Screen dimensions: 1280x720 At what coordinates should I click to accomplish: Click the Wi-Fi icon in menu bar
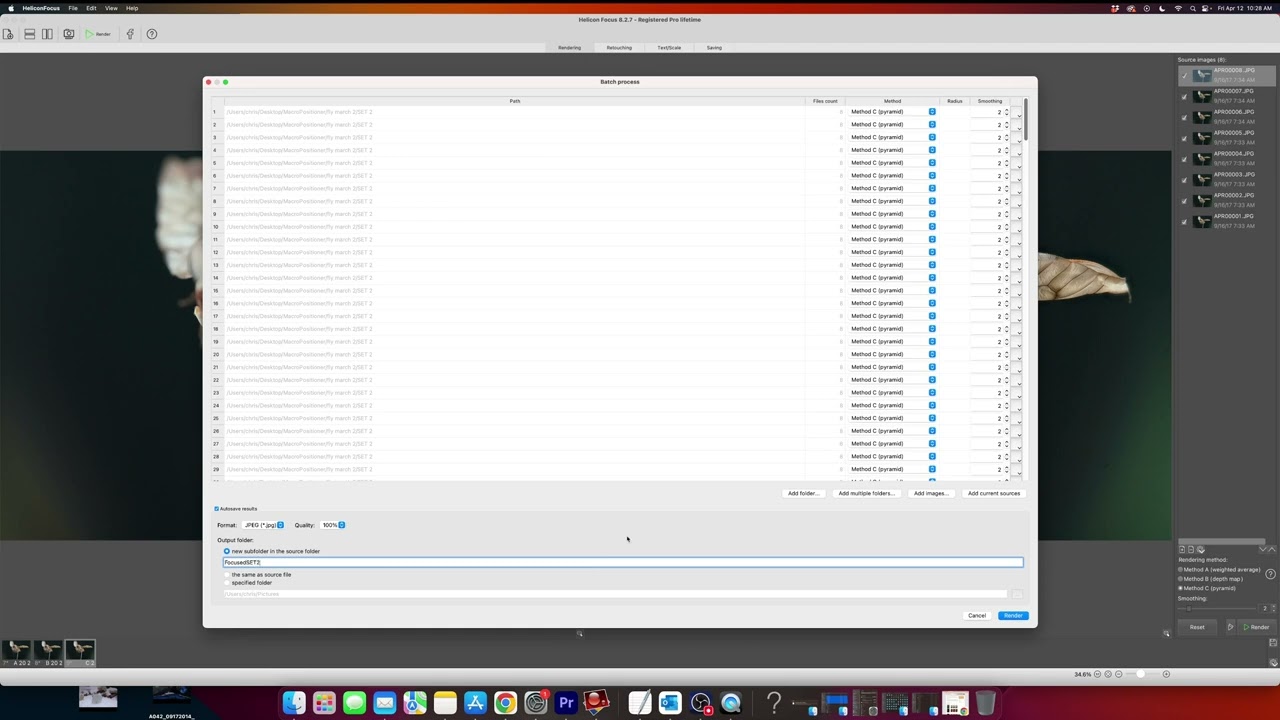(x=1178, y=8)
